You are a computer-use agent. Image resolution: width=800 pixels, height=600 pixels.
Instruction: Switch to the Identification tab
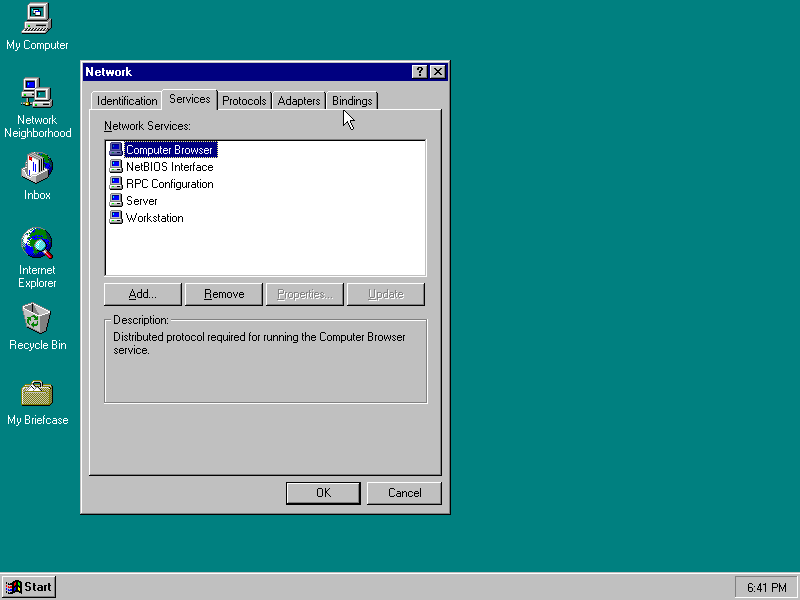point(127,101)
